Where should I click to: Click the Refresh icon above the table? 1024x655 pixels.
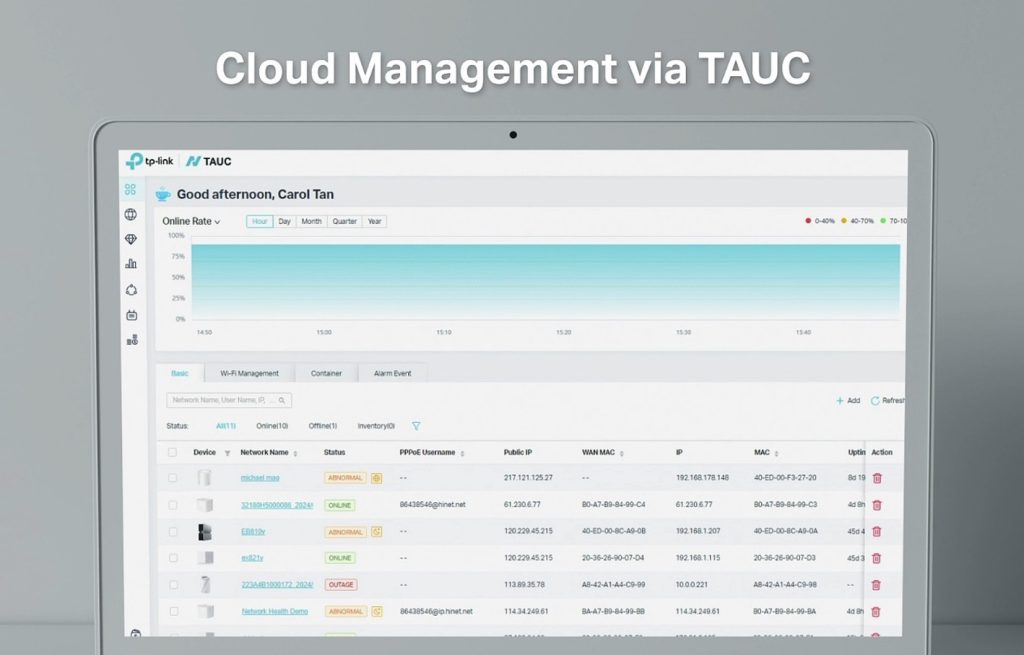coord(875,400)
